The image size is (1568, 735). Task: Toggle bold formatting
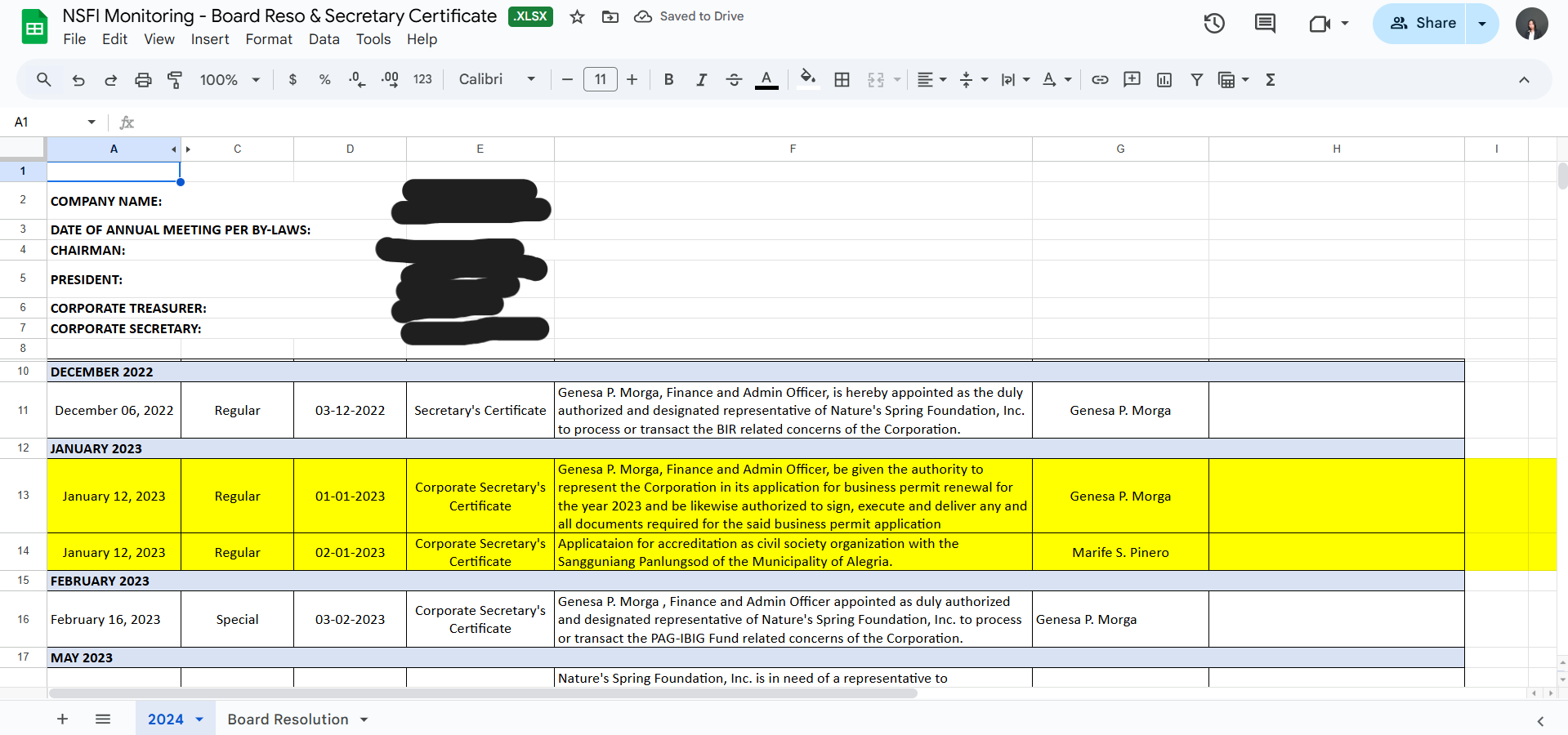pos(668,79)
